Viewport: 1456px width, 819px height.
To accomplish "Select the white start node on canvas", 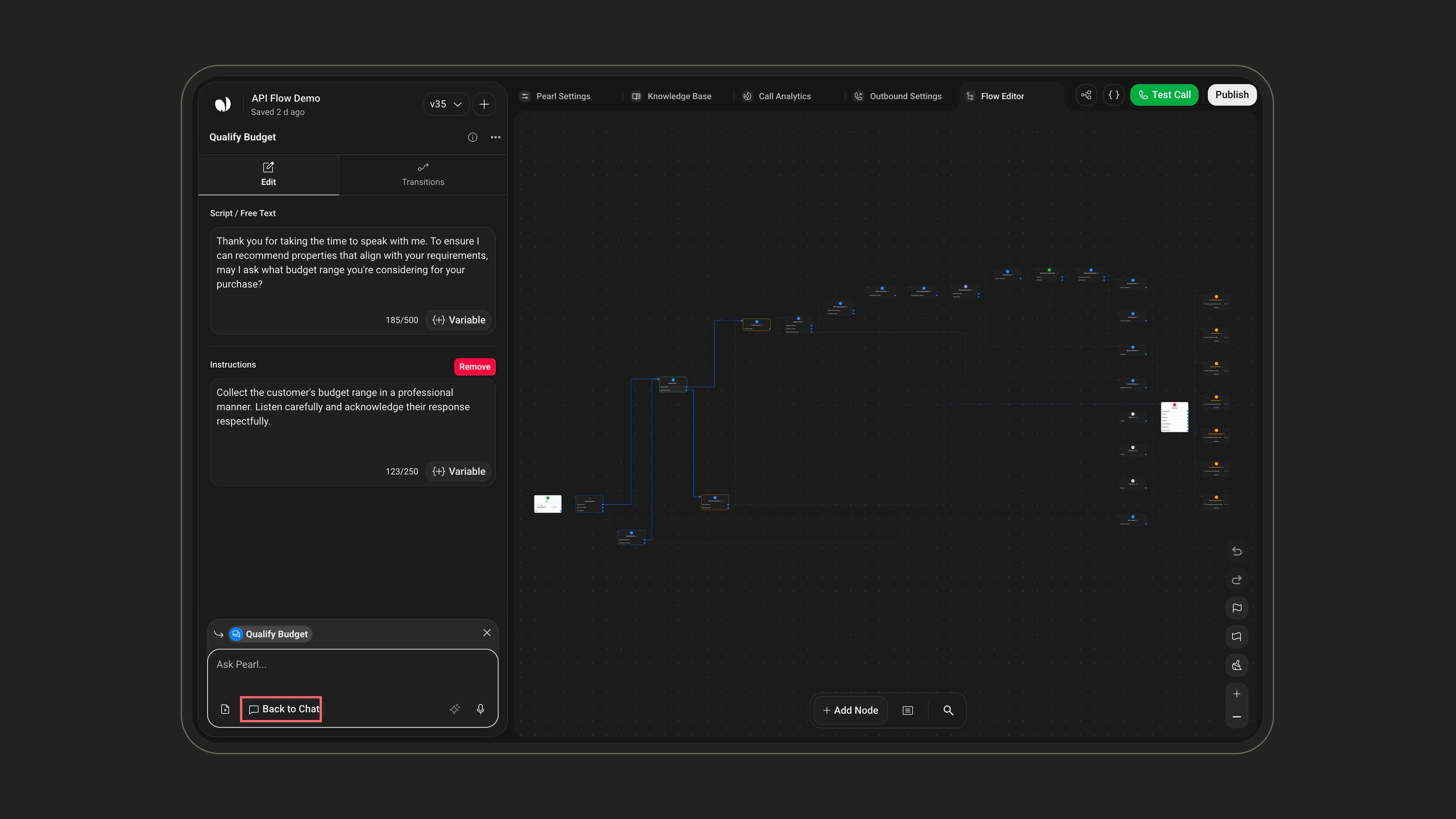I will 548,504.
